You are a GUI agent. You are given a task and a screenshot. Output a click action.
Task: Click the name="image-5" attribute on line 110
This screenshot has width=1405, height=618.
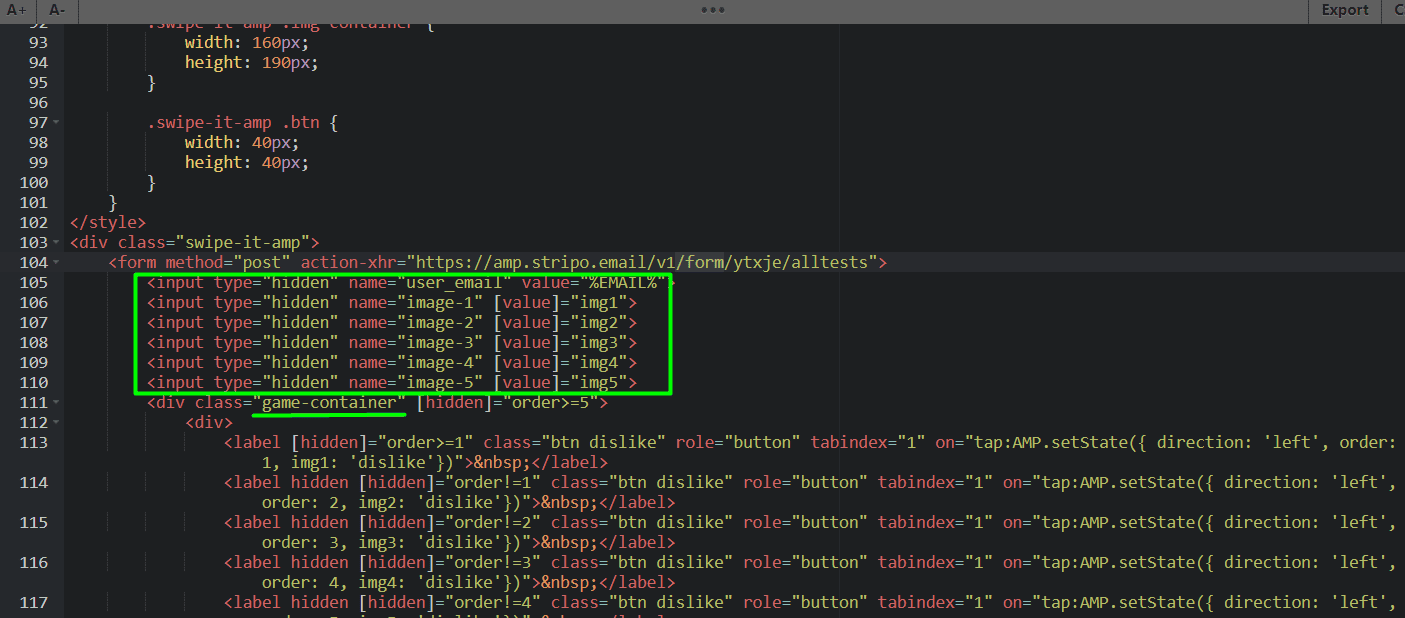[x=415, y=382]
